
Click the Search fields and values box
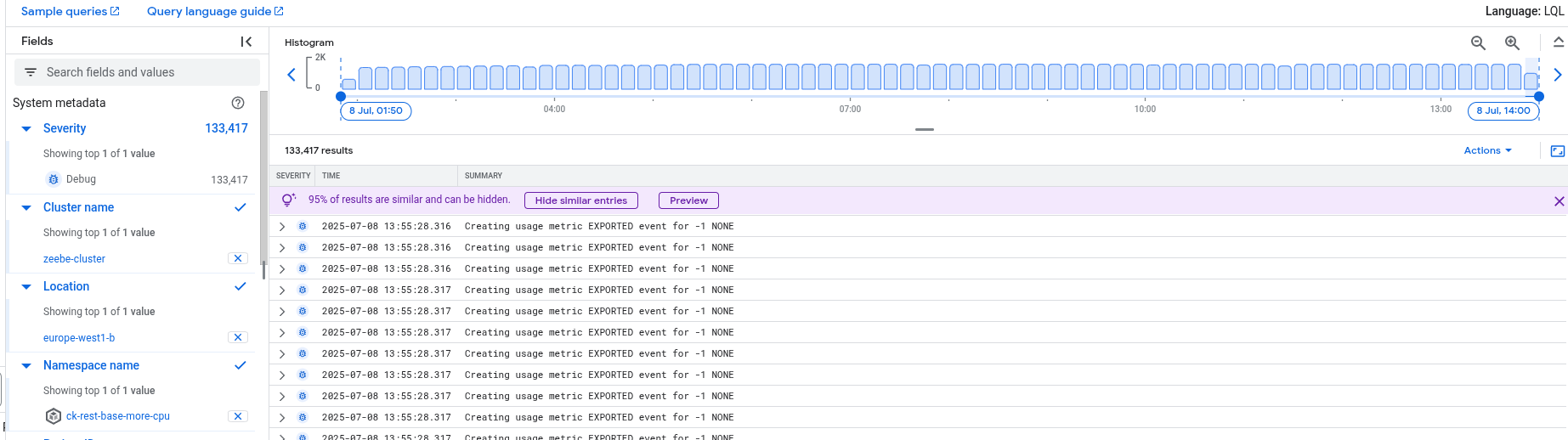[x=137, y=72]
